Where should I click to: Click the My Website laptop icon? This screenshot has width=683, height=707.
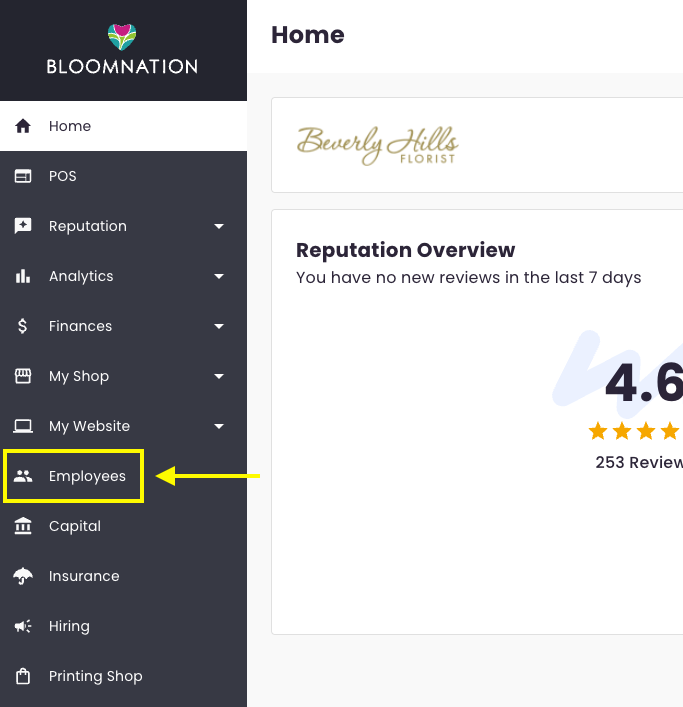coord(23,426)
